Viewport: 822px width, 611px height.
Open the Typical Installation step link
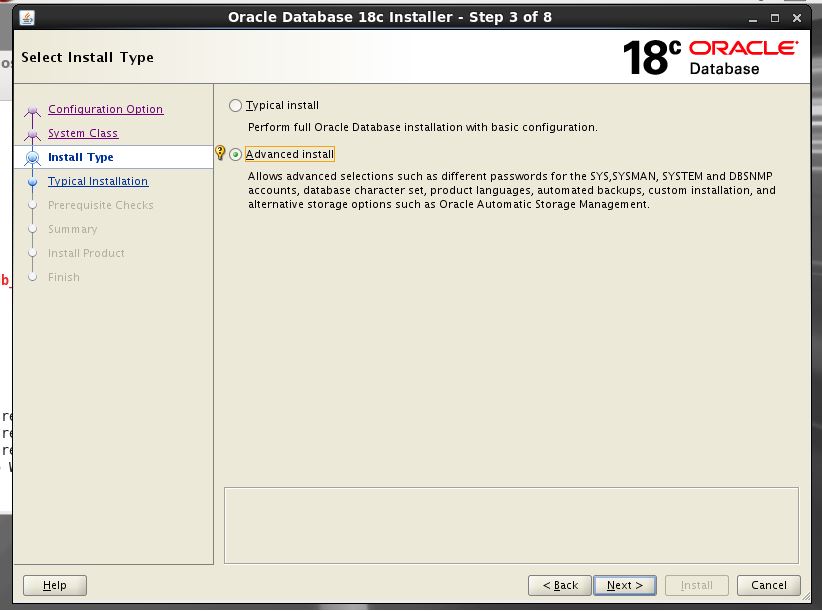click(98, 181)
